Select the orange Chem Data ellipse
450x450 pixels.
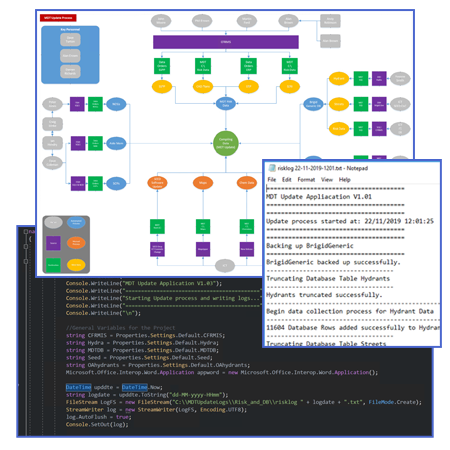pos(247,183)
